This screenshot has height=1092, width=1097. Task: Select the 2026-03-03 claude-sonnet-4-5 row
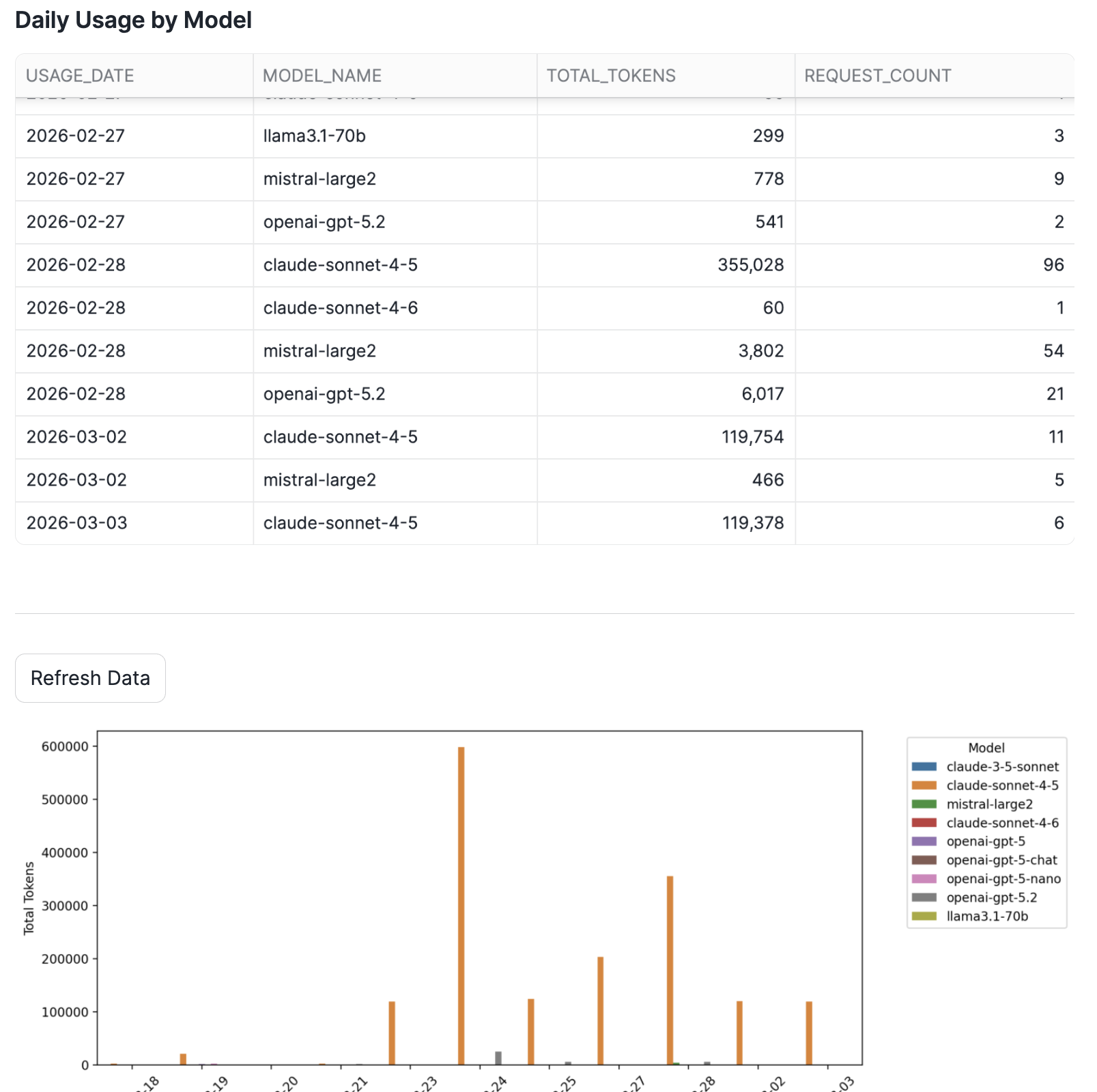point(410,523)
